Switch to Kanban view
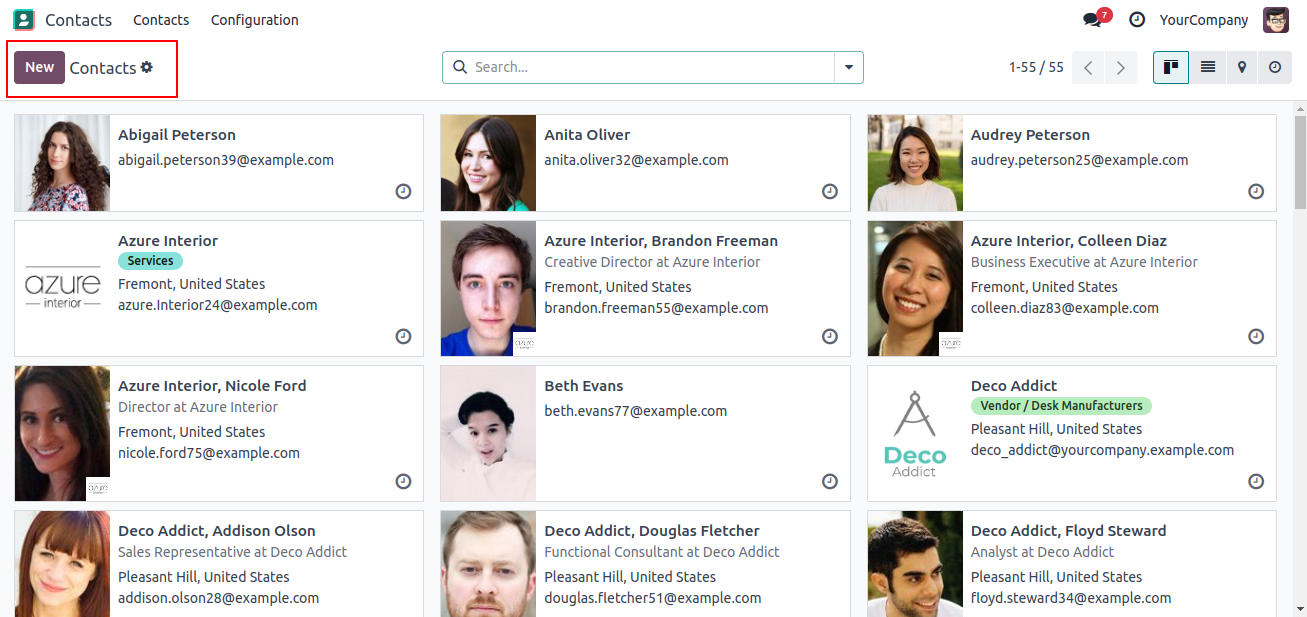This screenshot has width=1307, height=617. pyautogui.click(x=1170, y=67)
